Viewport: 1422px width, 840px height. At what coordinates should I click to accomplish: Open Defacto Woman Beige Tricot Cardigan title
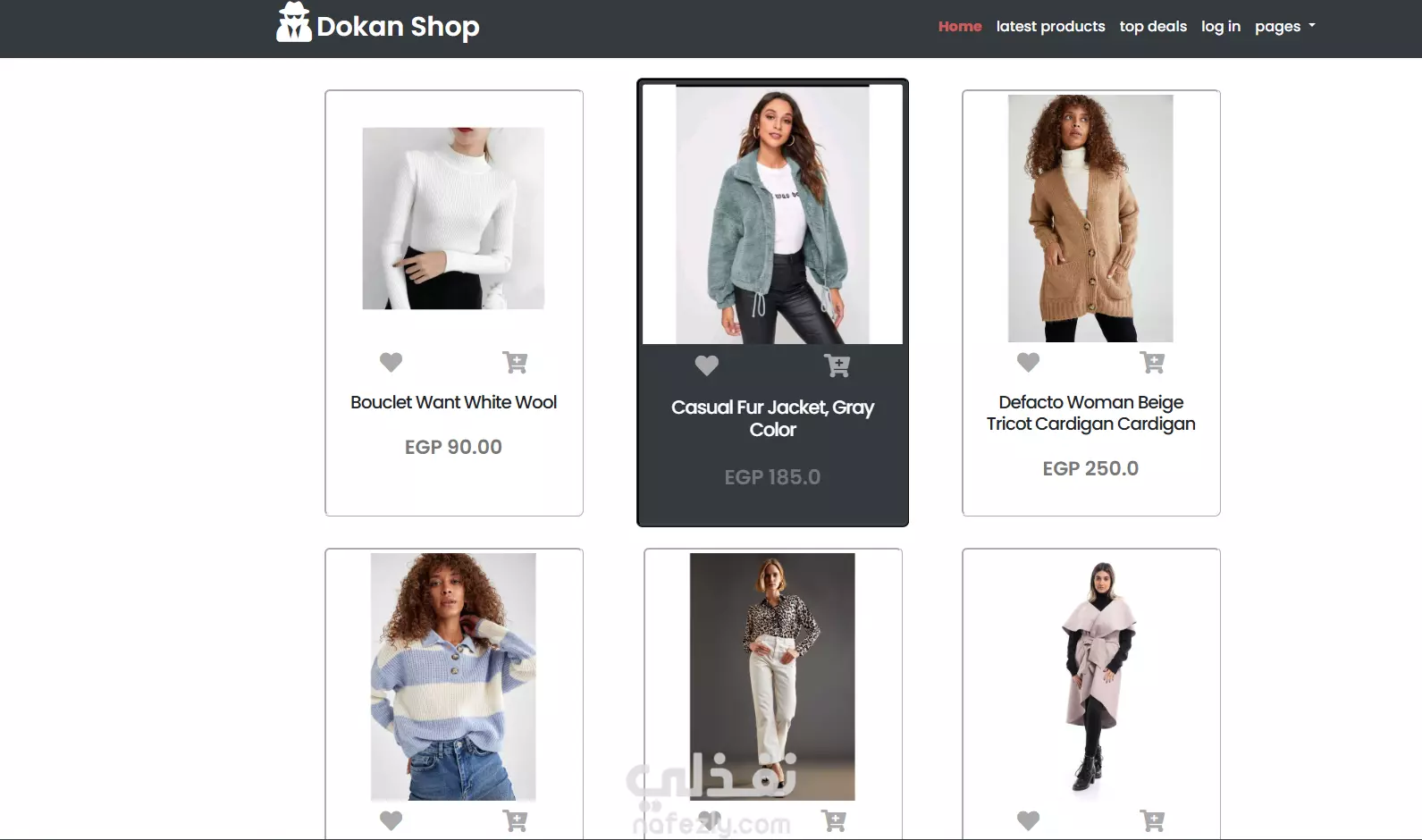[1090, 413]
